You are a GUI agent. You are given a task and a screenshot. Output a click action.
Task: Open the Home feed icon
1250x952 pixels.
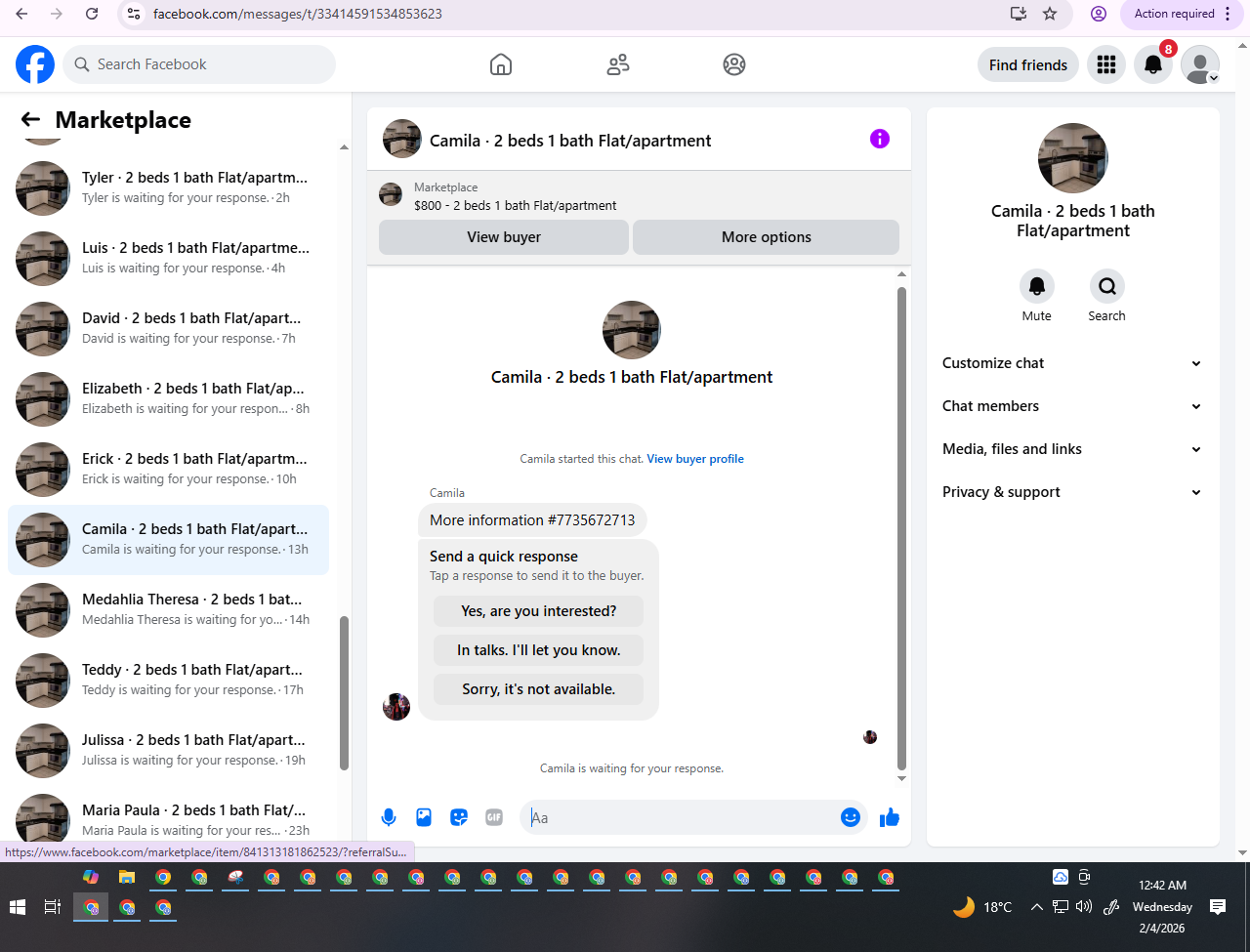pos(501,64)
